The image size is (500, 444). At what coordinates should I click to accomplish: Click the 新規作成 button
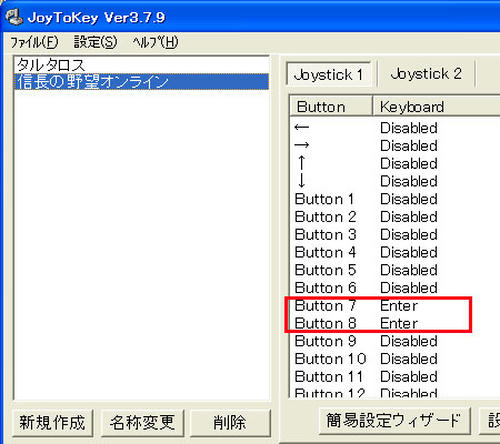[x=52, y=423]
